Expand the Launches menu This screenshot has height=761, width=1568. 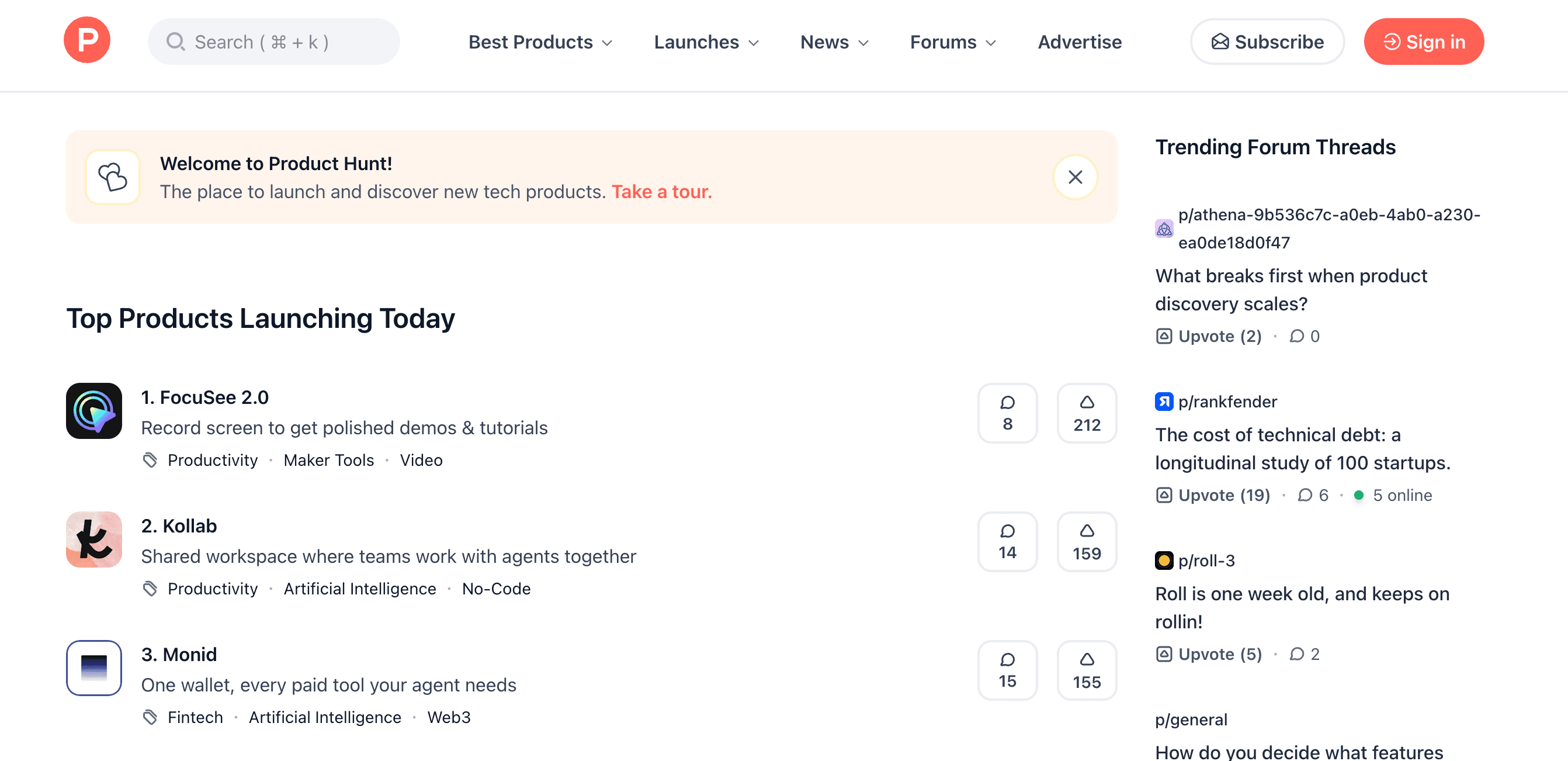pos(706,42)
